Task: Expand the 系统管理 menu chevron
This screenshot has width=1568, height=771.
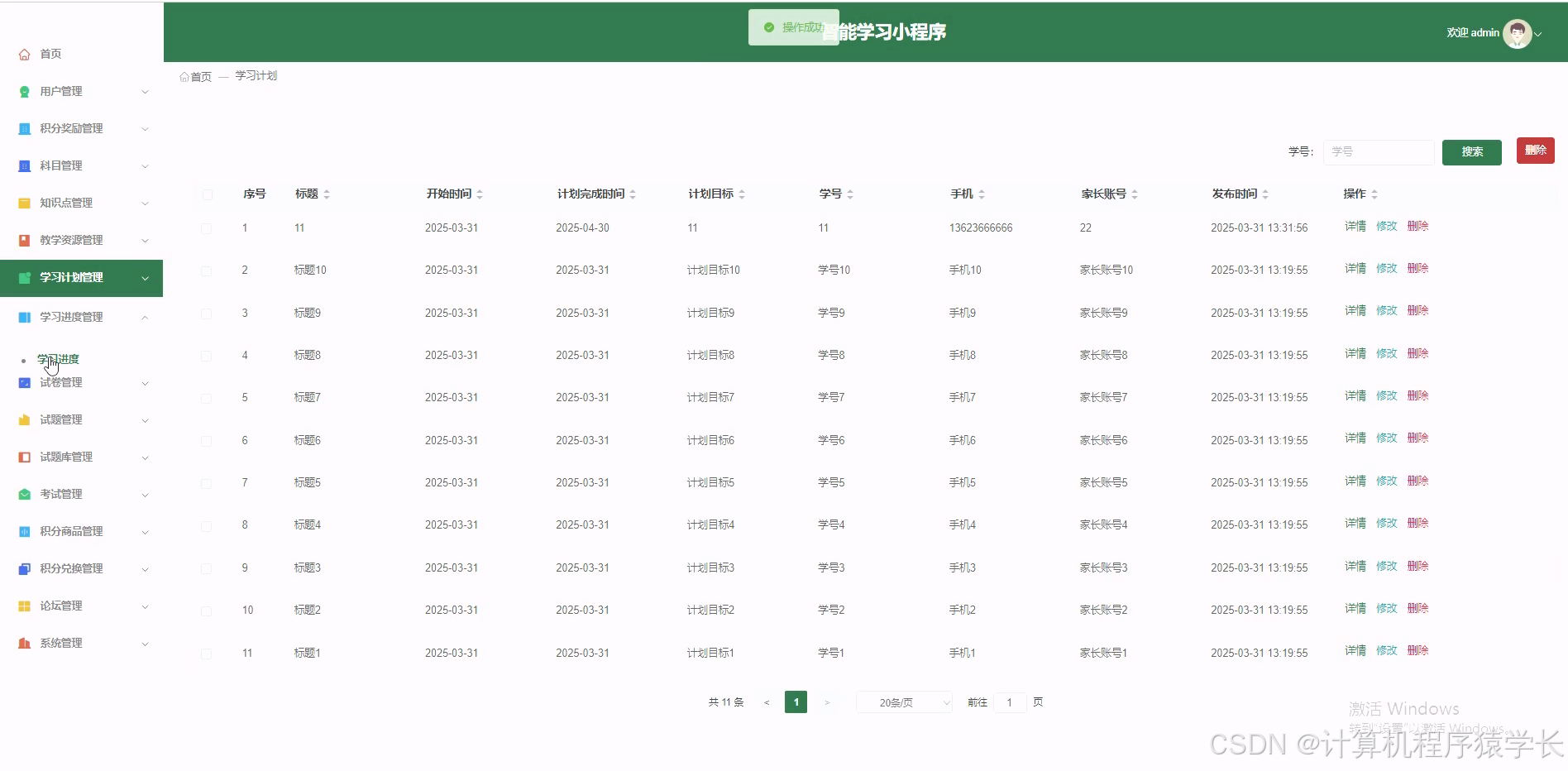Action: click(x=146, y=644)
